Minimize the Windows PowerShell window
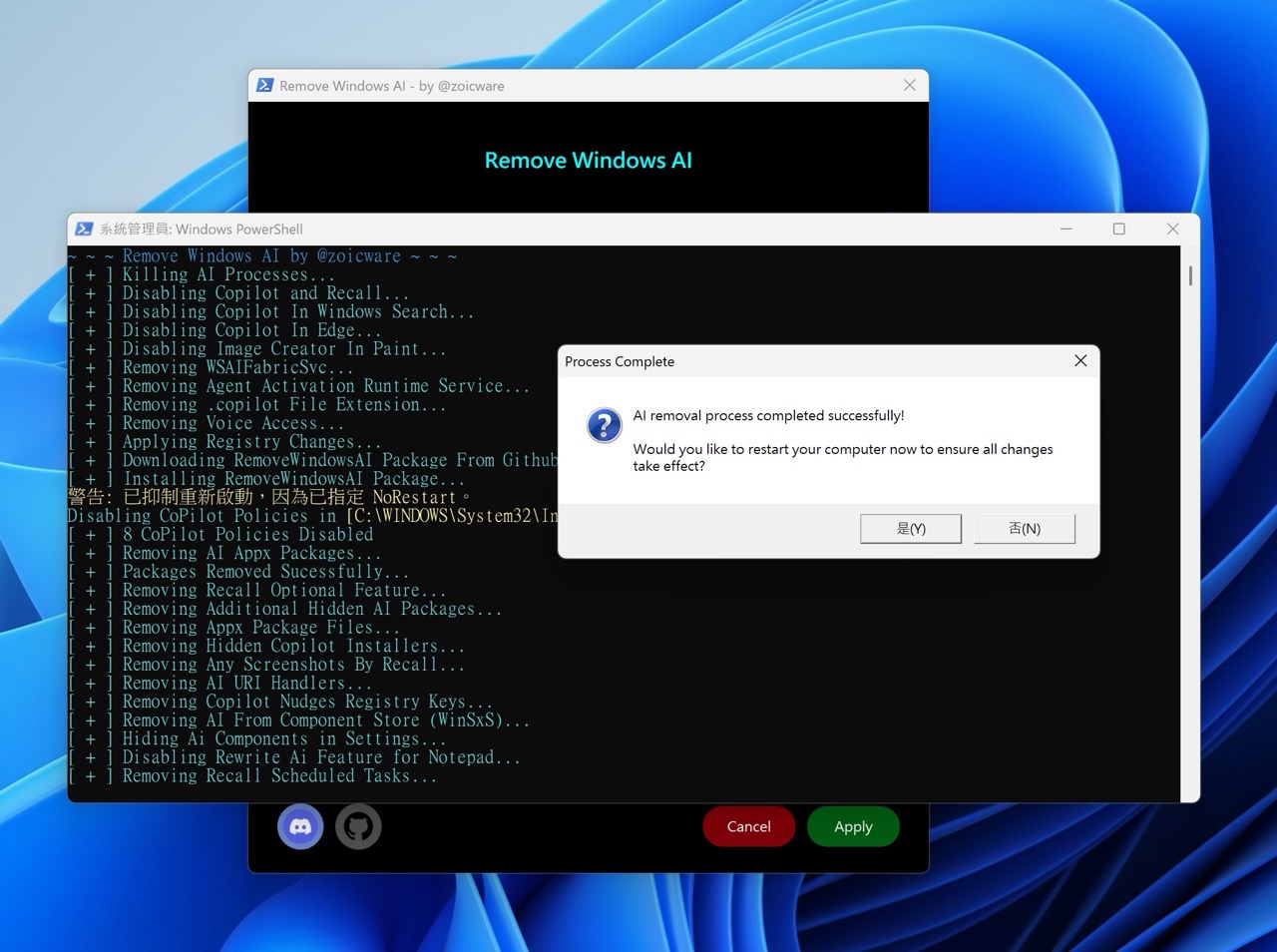1277x952 pixels. click(1065, 229)
